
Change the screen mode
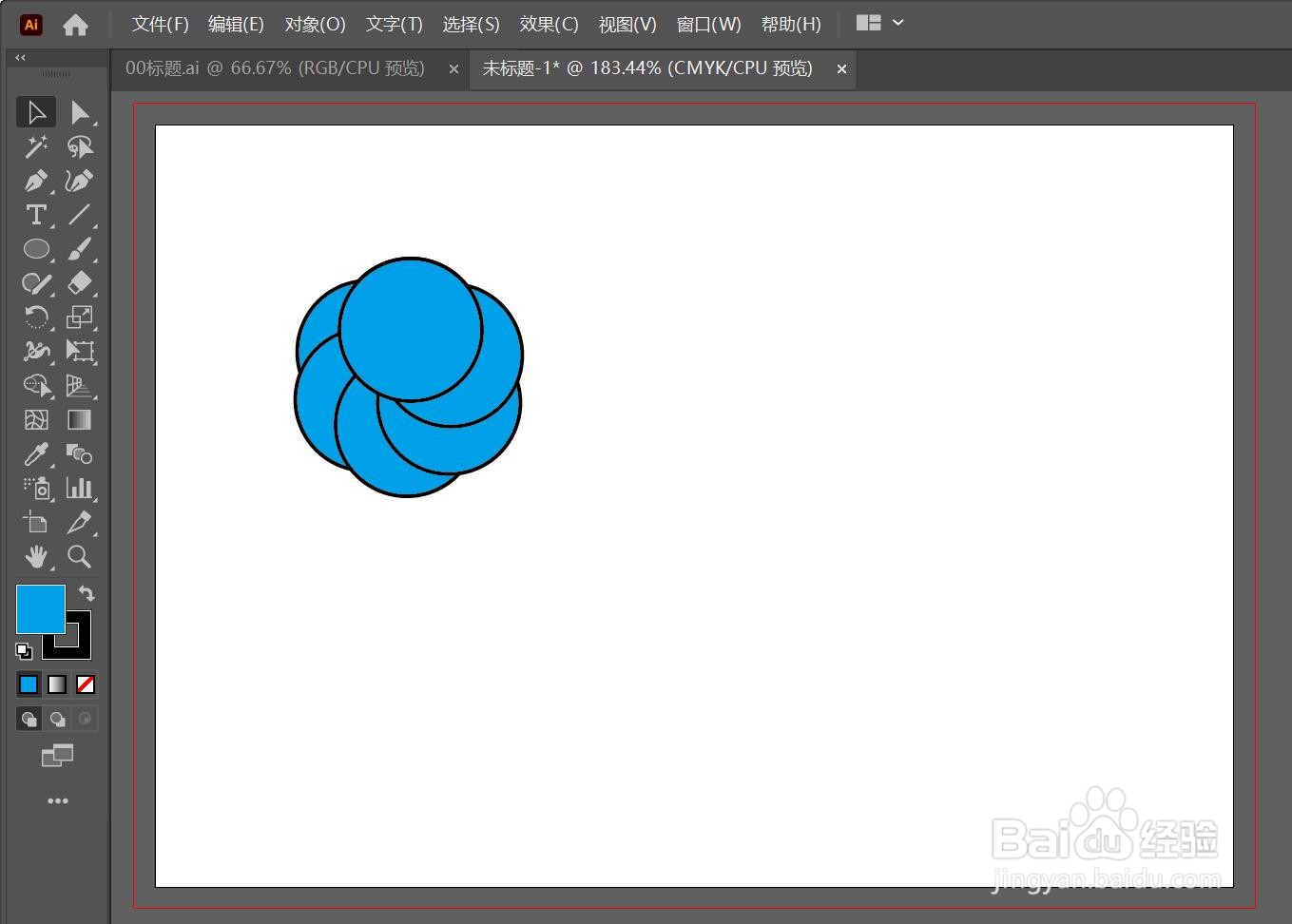tap(57, 756)
